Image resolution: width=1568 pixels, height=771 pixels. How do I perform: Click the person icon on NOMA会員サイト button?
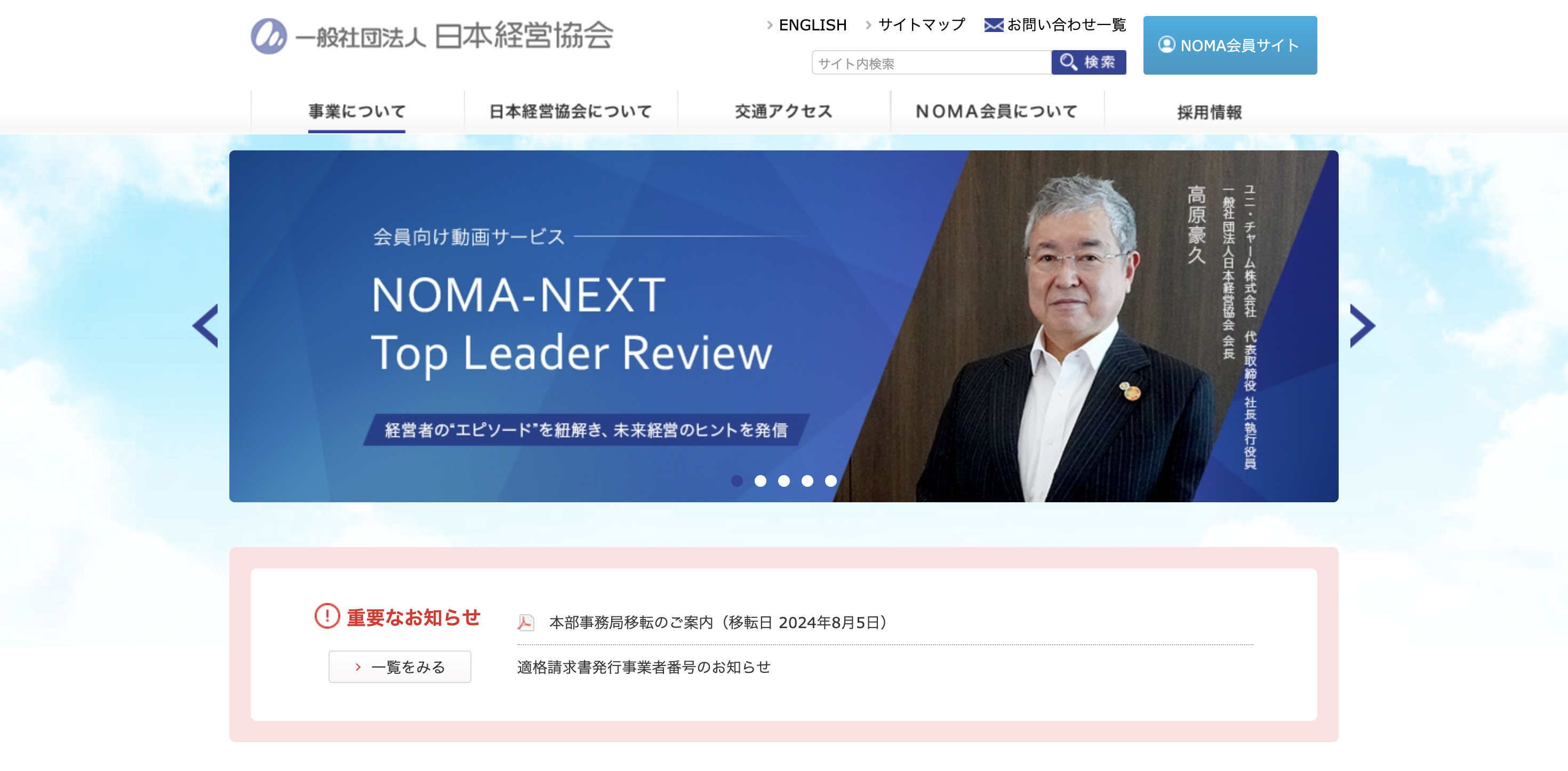1166,45
